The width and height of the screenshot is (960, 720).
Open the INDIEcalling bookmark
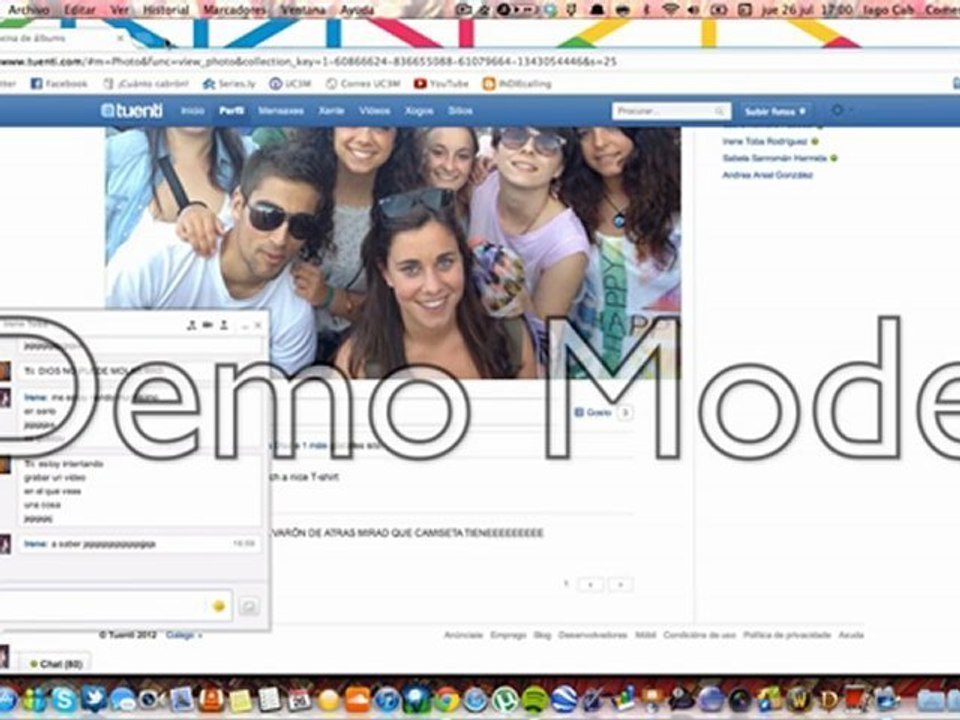tap(517, 84)
